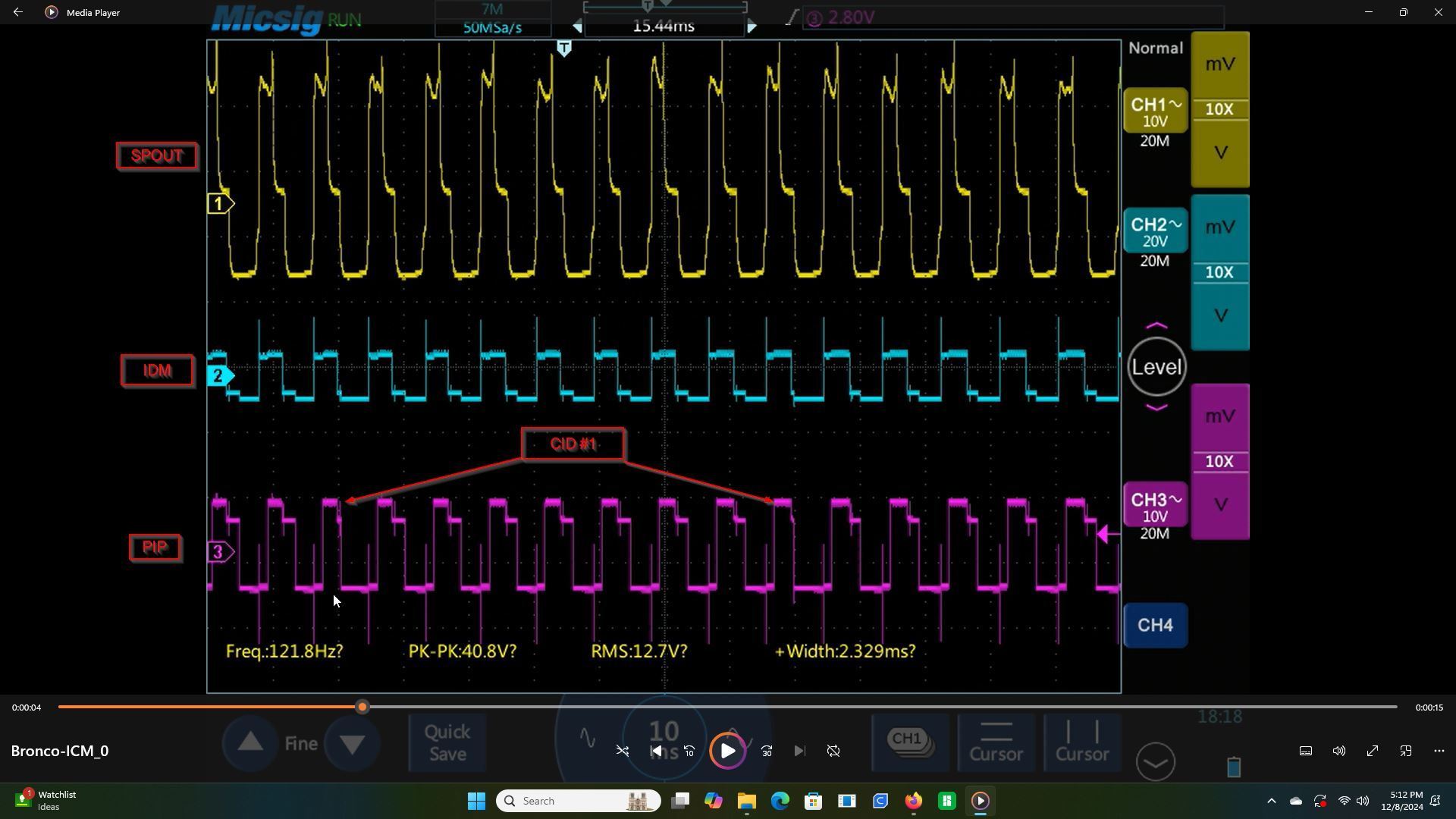Open the more options ellipsis menu
The image size is (1456, 819).
click(x=1439, y=751)
